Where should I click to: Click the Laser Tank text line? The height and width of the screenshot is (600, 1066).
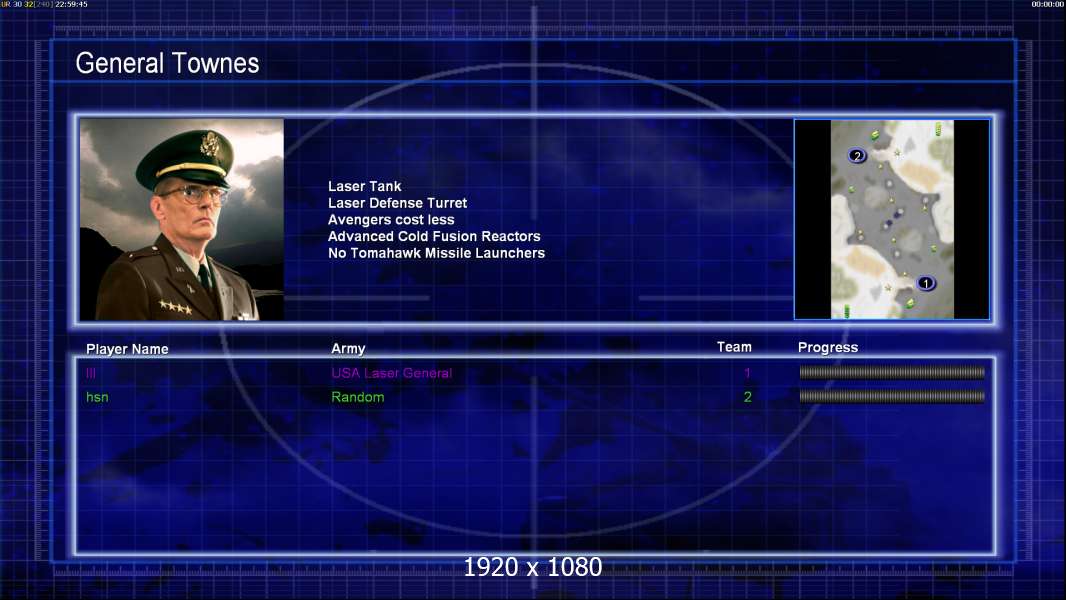tap(364, 186)
